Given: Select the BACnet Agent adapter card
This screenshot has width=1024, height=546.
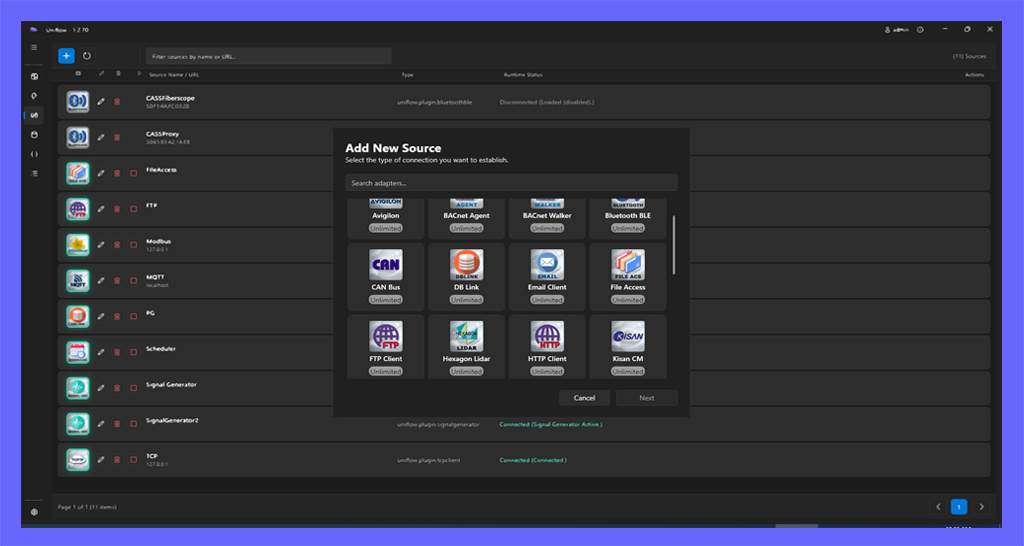Looking at the screenshot, I should click(x=466, y=218).
